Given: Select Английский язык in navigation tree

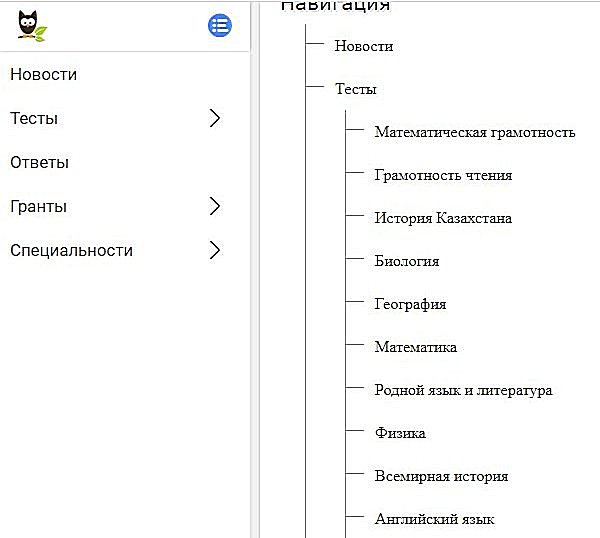Looking at the screenshot, I should 434,519.
